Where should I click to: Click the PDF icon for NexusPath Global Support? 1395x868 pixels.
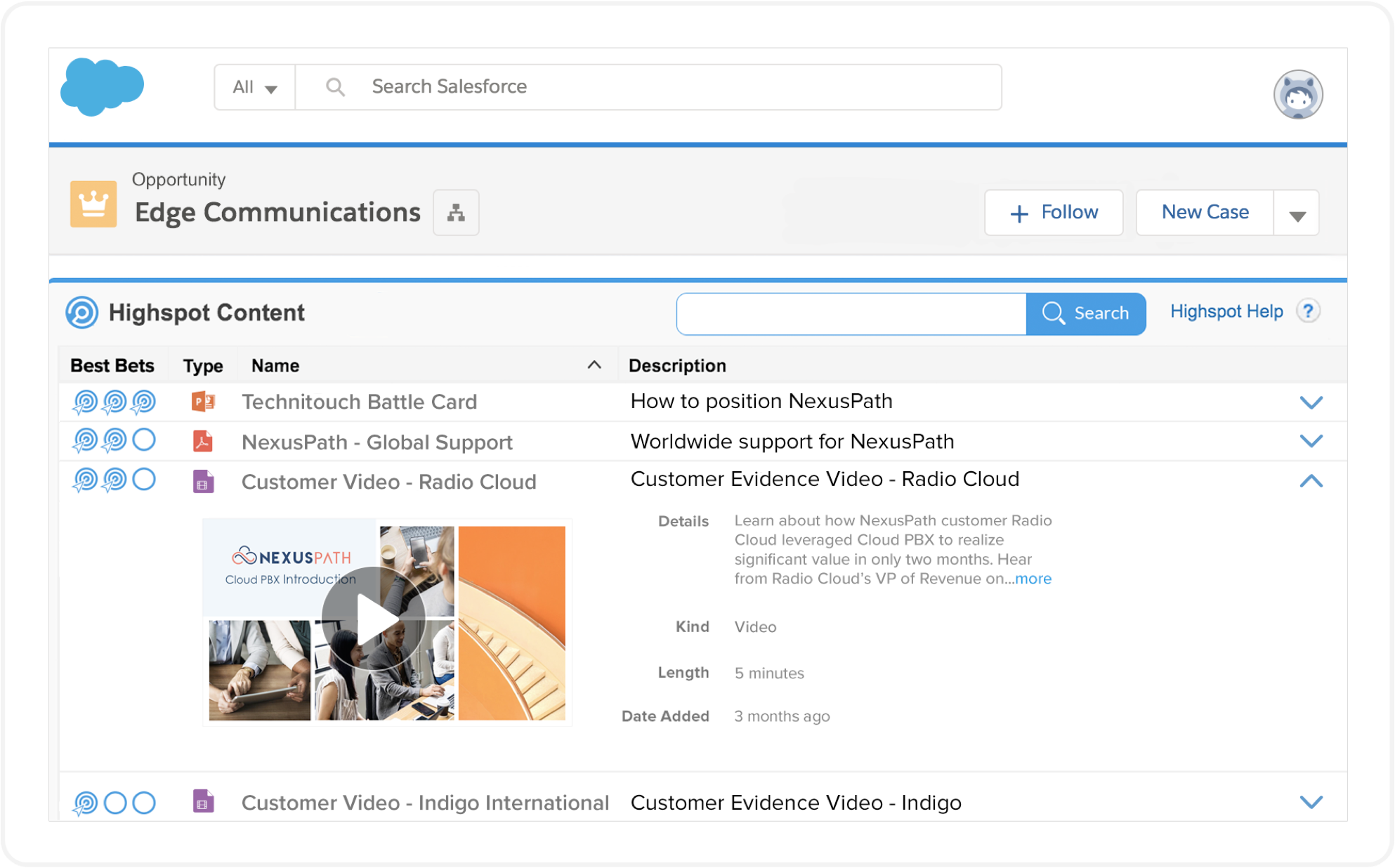pos(203,441)
